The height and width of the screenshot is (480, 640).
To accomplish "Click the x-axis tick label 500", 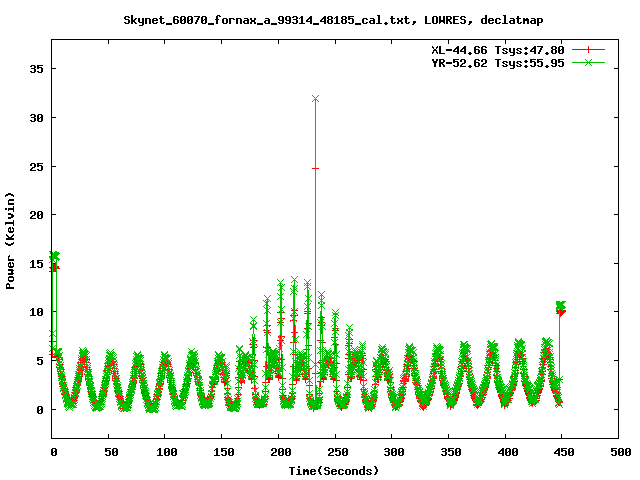I will 620,452.
